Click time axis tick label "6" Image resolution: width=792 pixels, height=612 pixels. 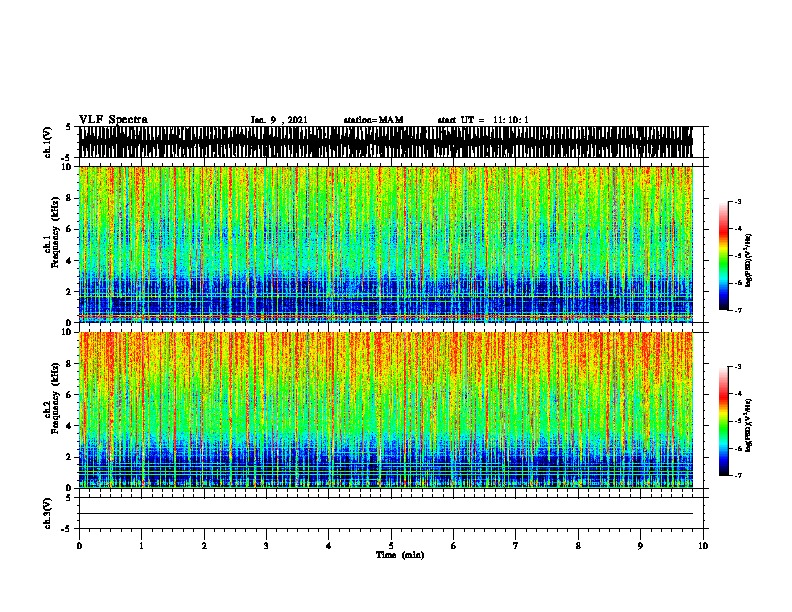tap(454, 546)
